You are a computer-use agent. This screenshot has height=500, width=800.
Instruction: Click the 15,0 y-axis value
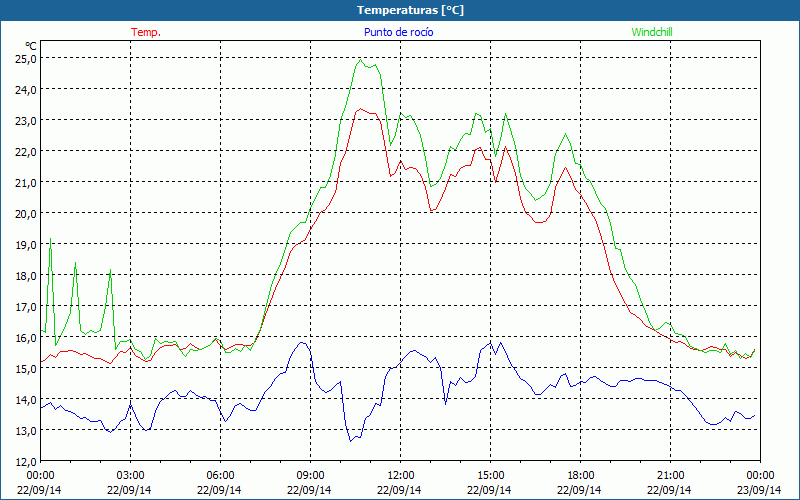tap(27, 368)
